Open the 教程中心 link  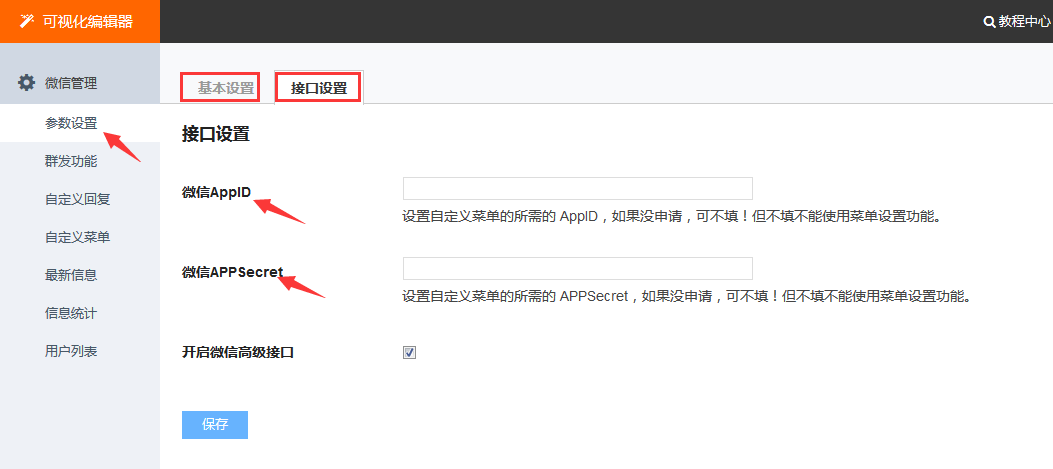pyautogui.click(x=1023, y=22)
